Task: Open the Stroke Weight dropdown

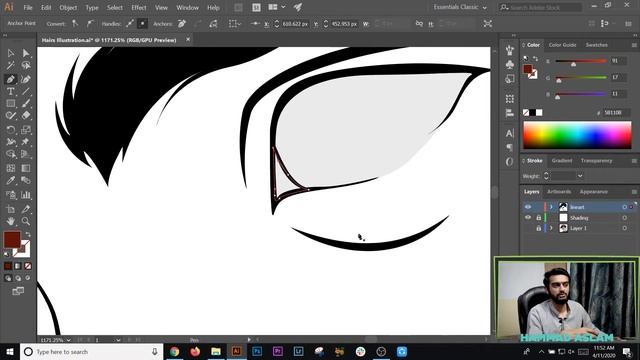Action: point(580,176)
